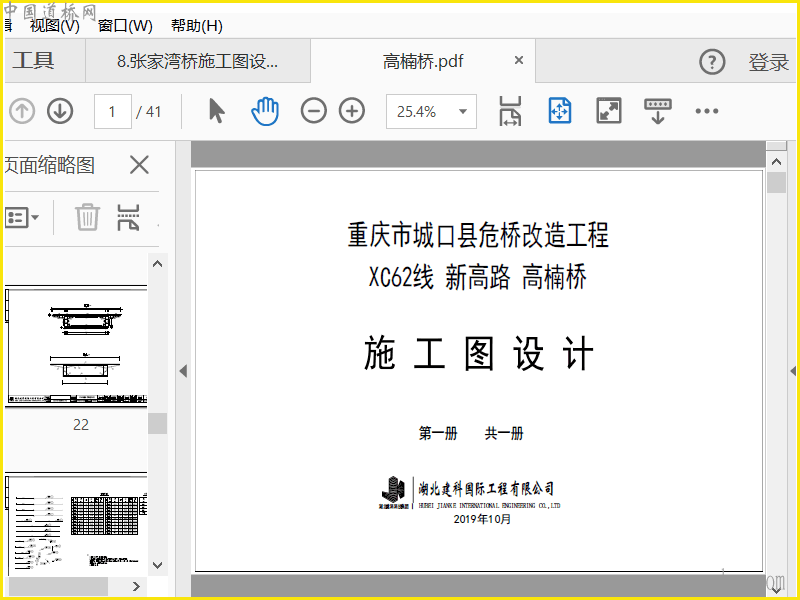Open the 25.4% zoom level dropdown

click(x=462, y=111)
